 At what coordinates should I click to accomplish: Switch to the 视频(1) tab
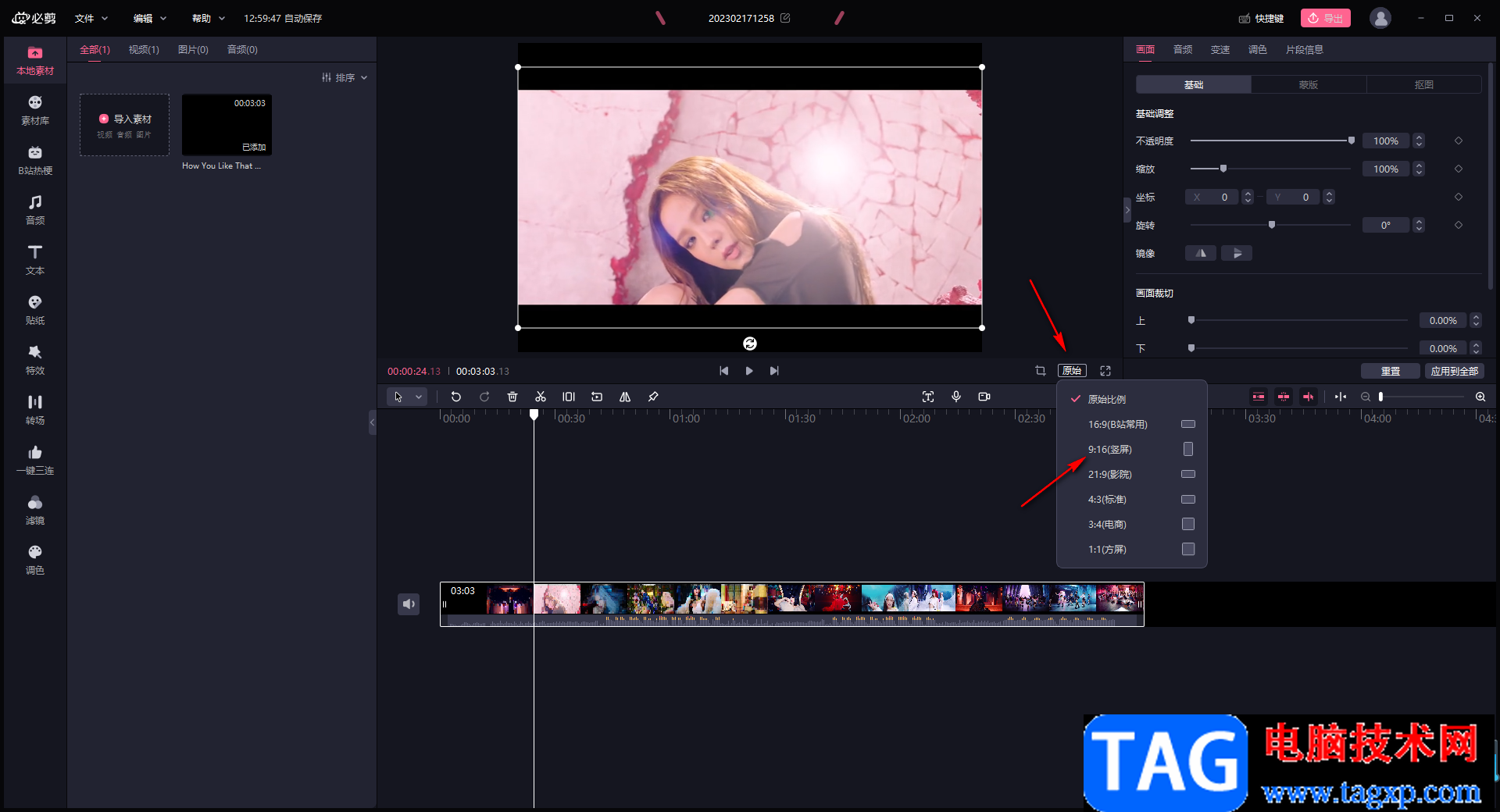[x=144, y=49]
